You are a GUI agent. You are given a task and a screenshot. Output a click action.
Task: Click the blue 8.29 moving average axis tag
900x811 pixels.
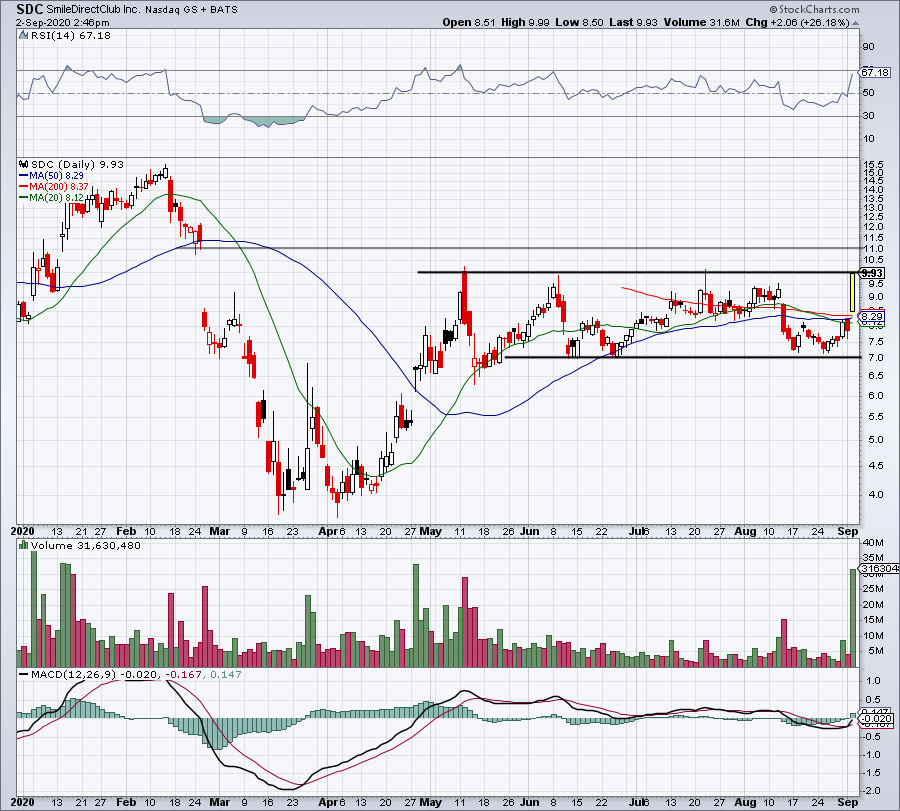872,316
